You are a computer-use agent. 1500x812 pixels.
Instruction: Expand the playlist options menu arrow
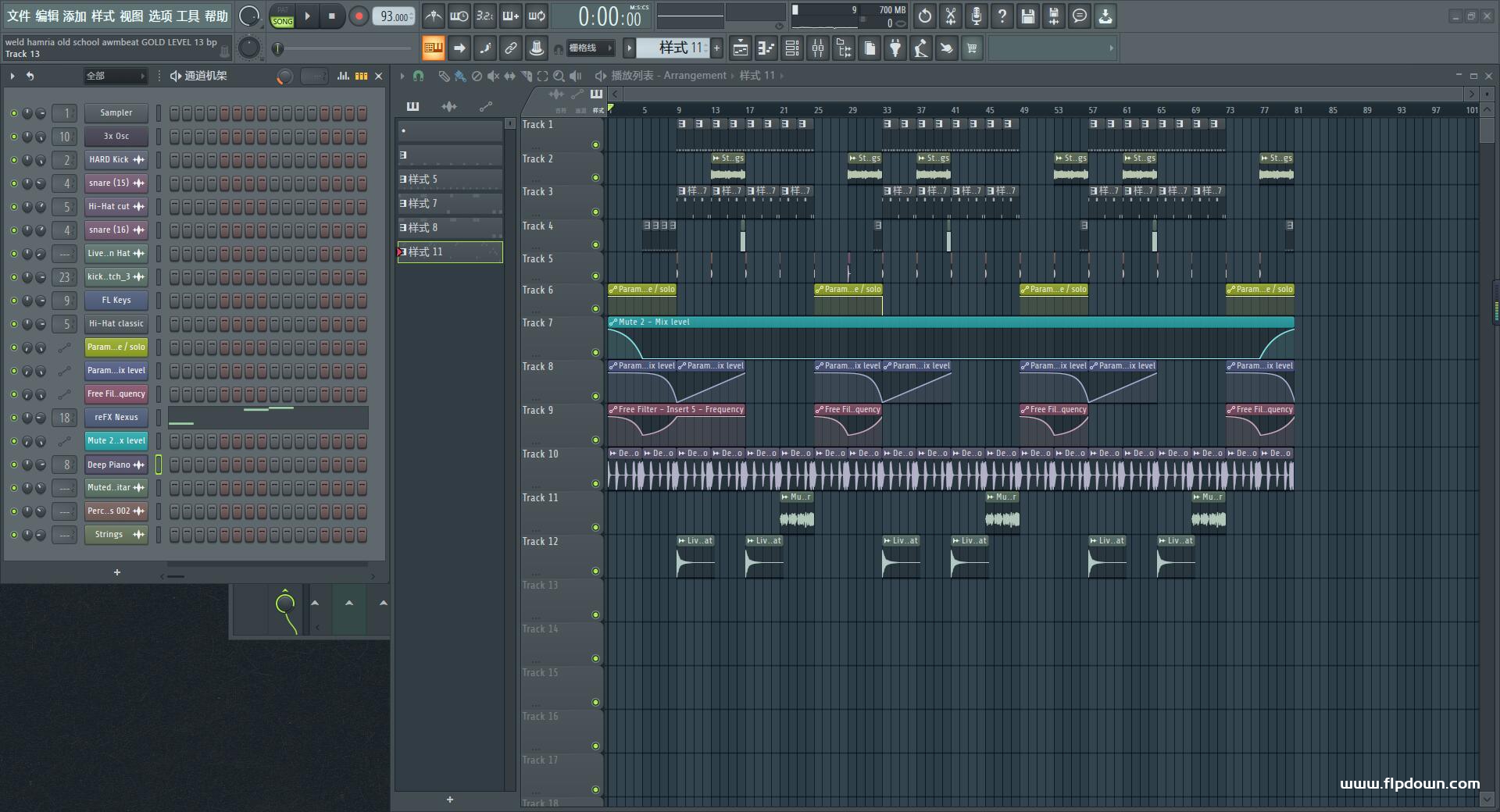(402, 76)
